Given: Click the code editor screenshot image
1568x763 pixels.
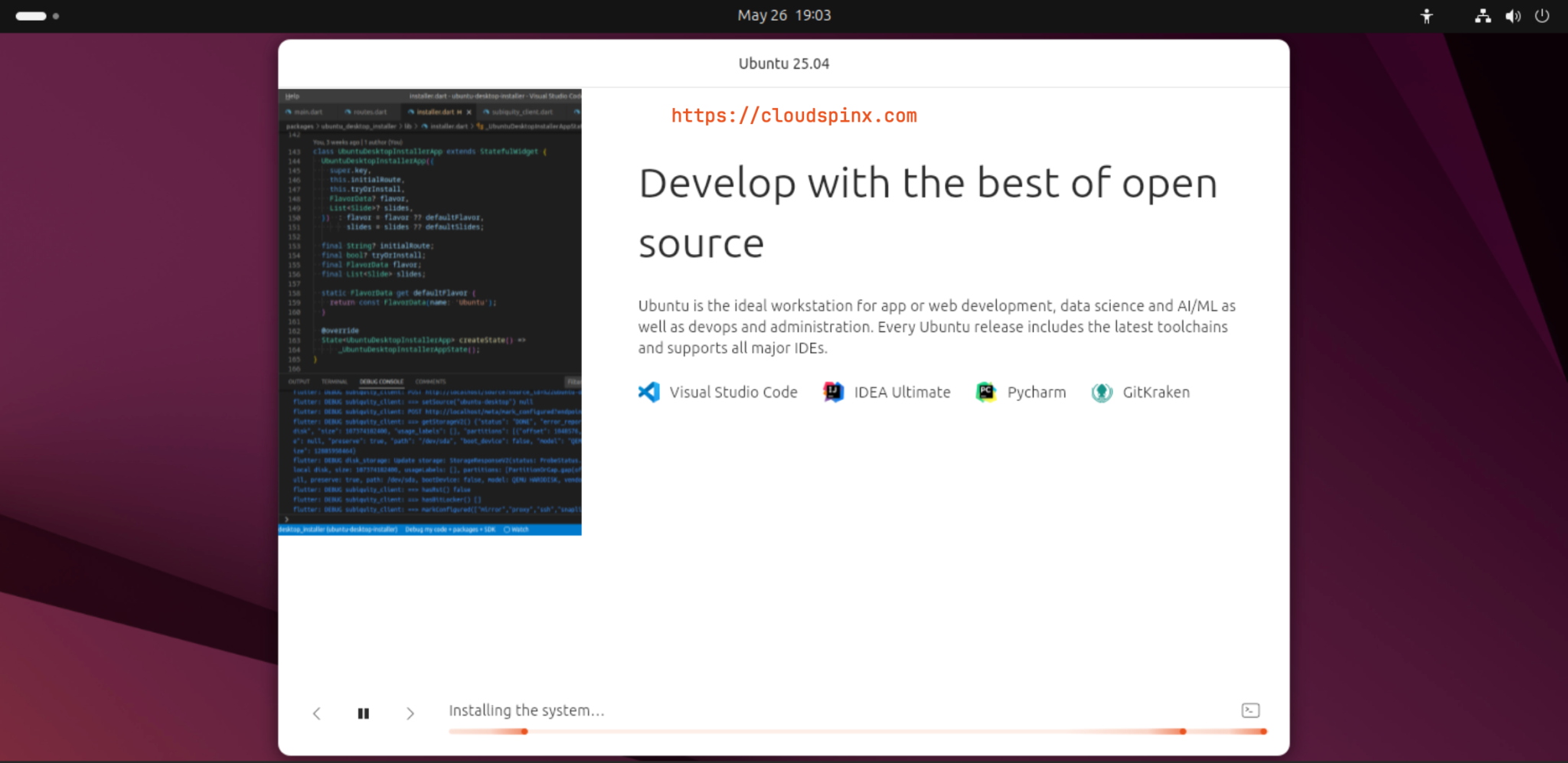Looking at the screenshot, I should pyautogui.click(x=430, y=311).
